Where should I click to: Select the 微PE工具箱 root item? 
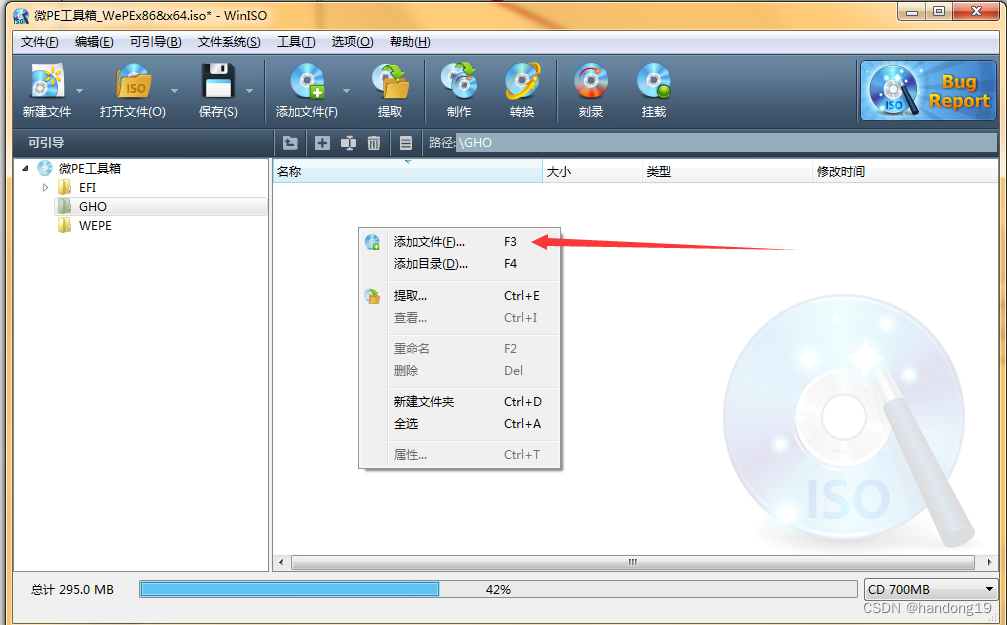(x=89, y=168)
